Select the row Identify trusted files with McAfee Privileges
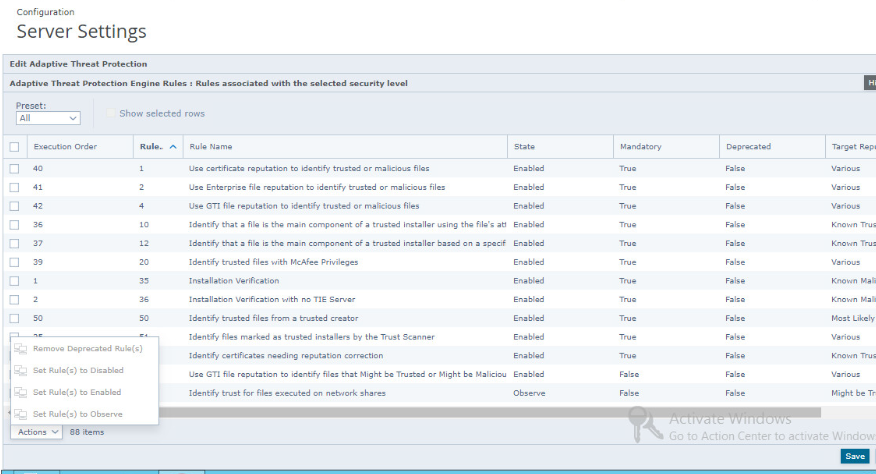This screenshot has width=876, height=474. [273, 262]
